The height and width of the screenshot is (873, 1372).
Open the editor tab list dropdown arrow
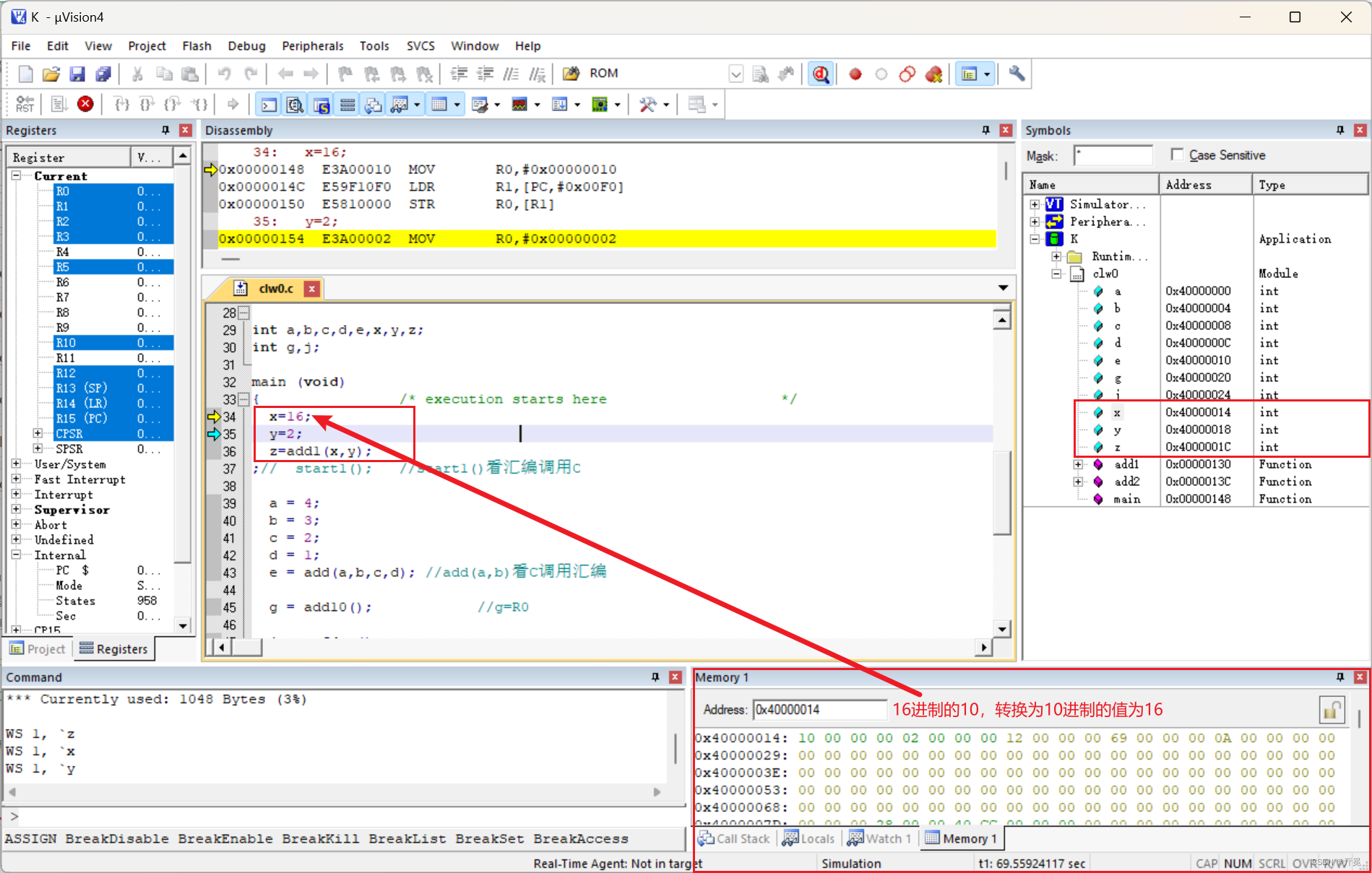pyautogui.click(x=1003, y=288)
